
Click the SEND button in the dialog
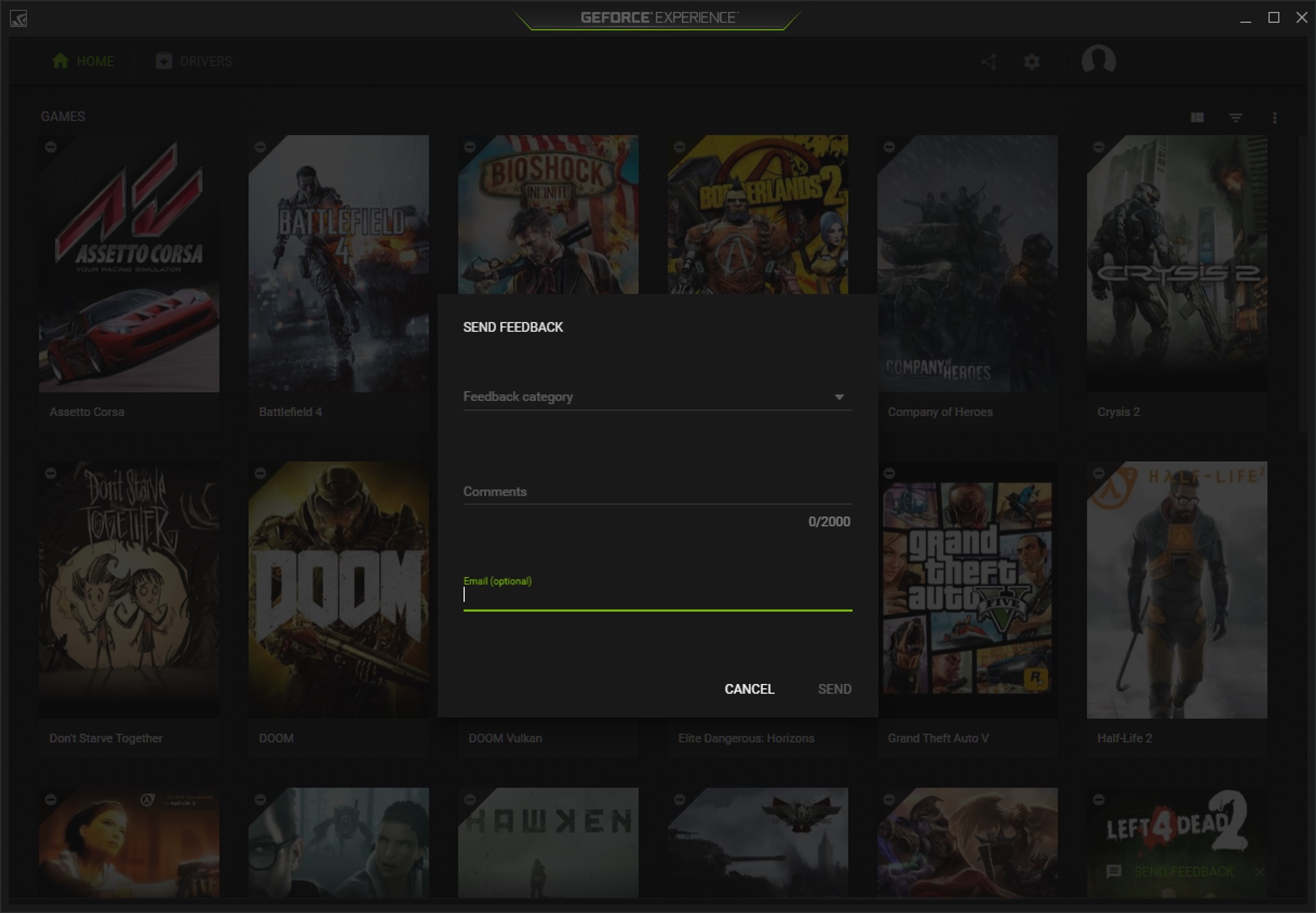(835, 689)
